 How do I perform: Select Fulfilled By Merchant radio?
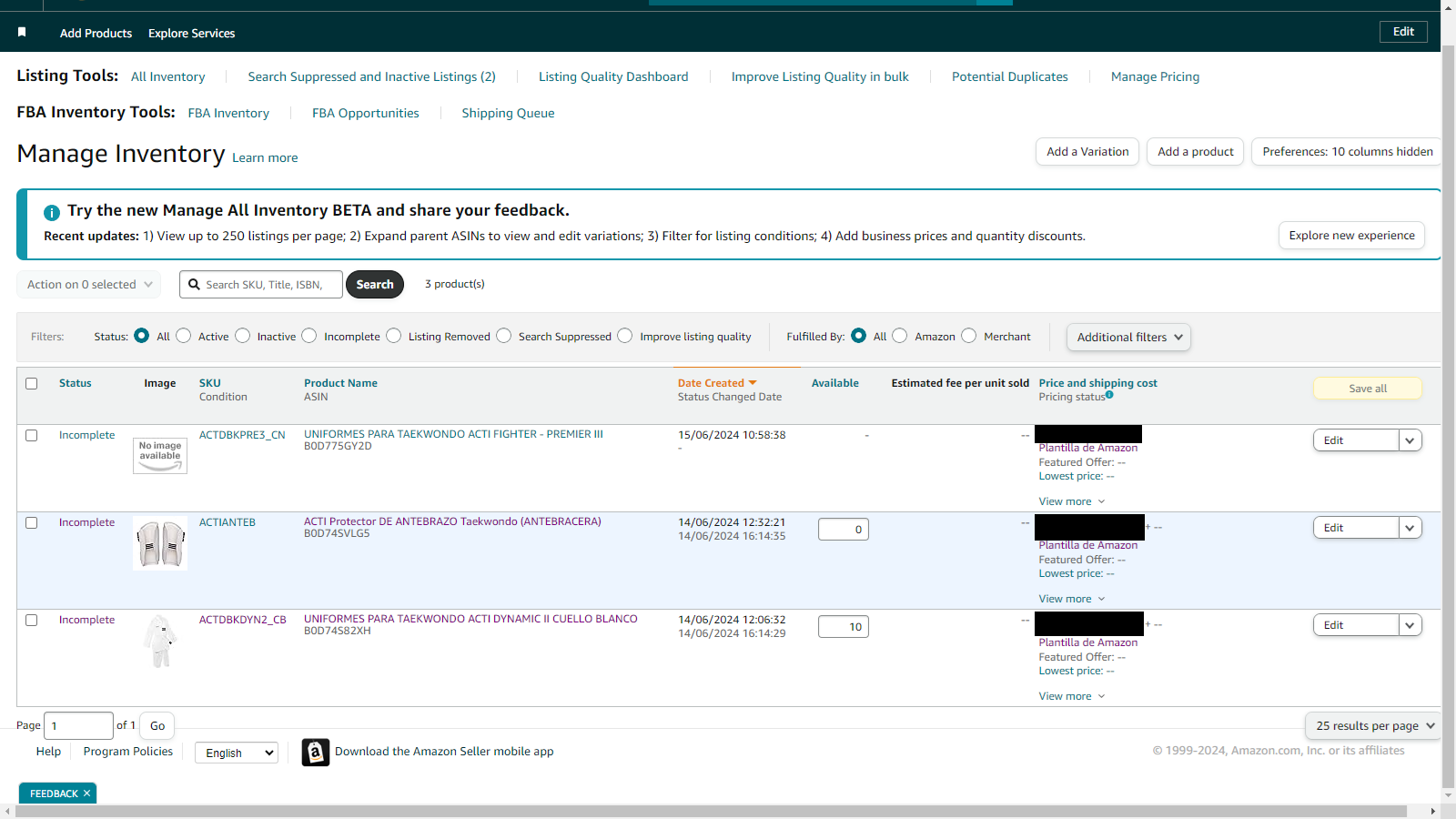tap(969, 336)
